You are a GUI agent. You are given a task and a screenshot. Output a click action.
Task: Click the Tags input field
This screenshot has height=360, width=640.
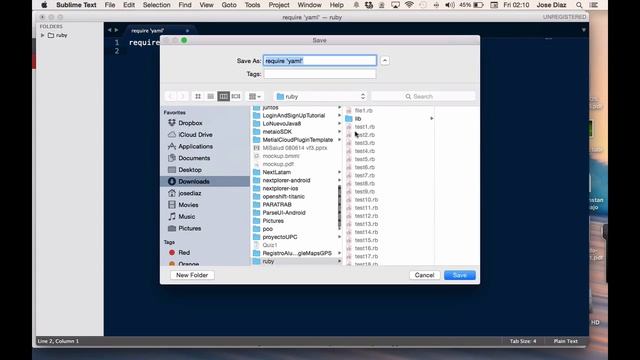(x=320, y=74)
